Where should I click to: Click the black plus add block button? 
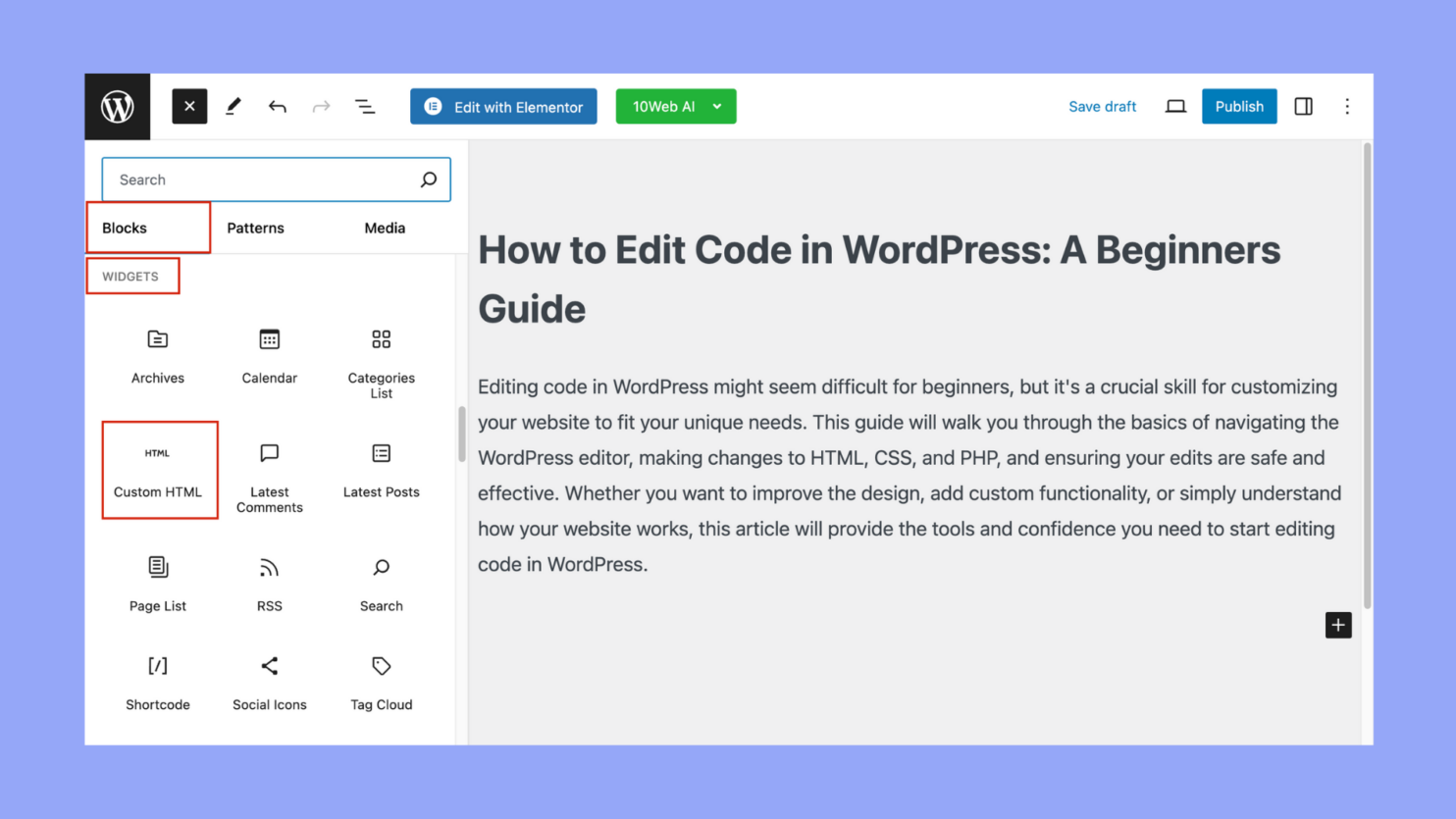point(1338,625)
